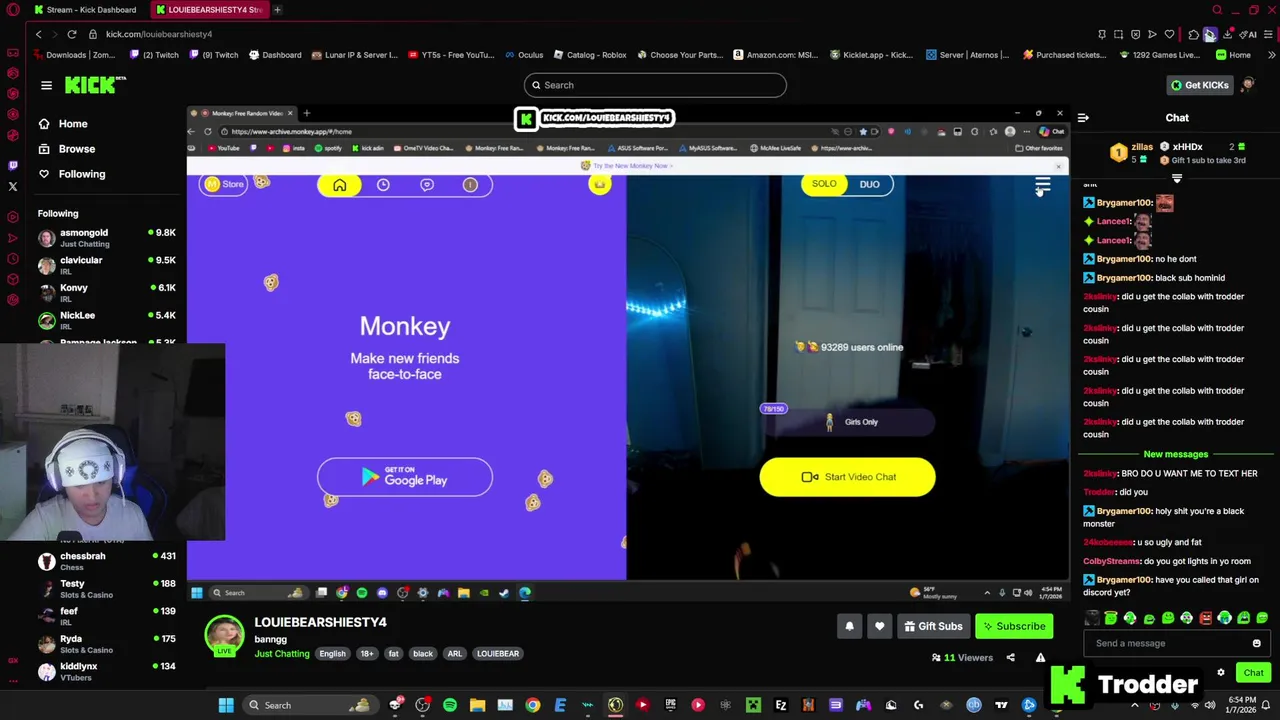Select kiddlynx channel in Following list
The image size is (1280, 720).
106,671
